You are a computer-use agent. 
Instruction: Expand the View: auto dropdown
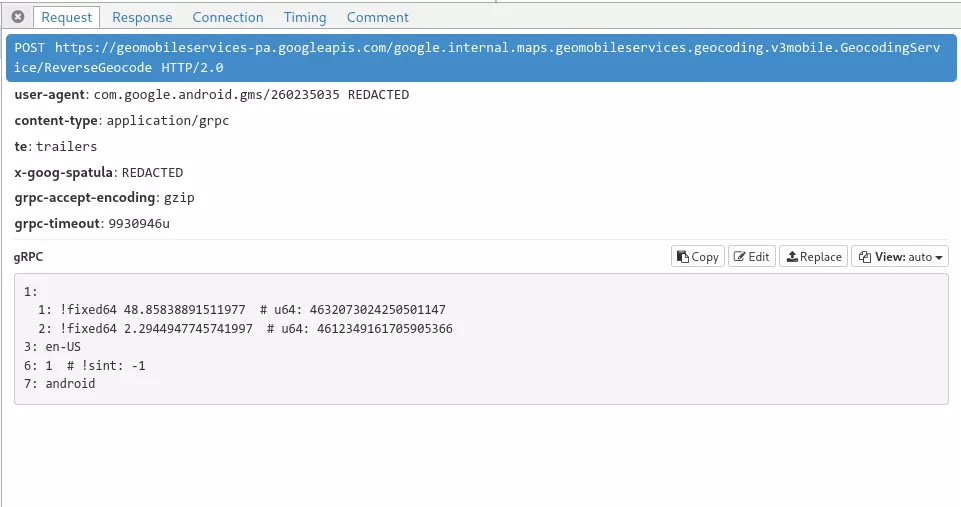point(899,257)
